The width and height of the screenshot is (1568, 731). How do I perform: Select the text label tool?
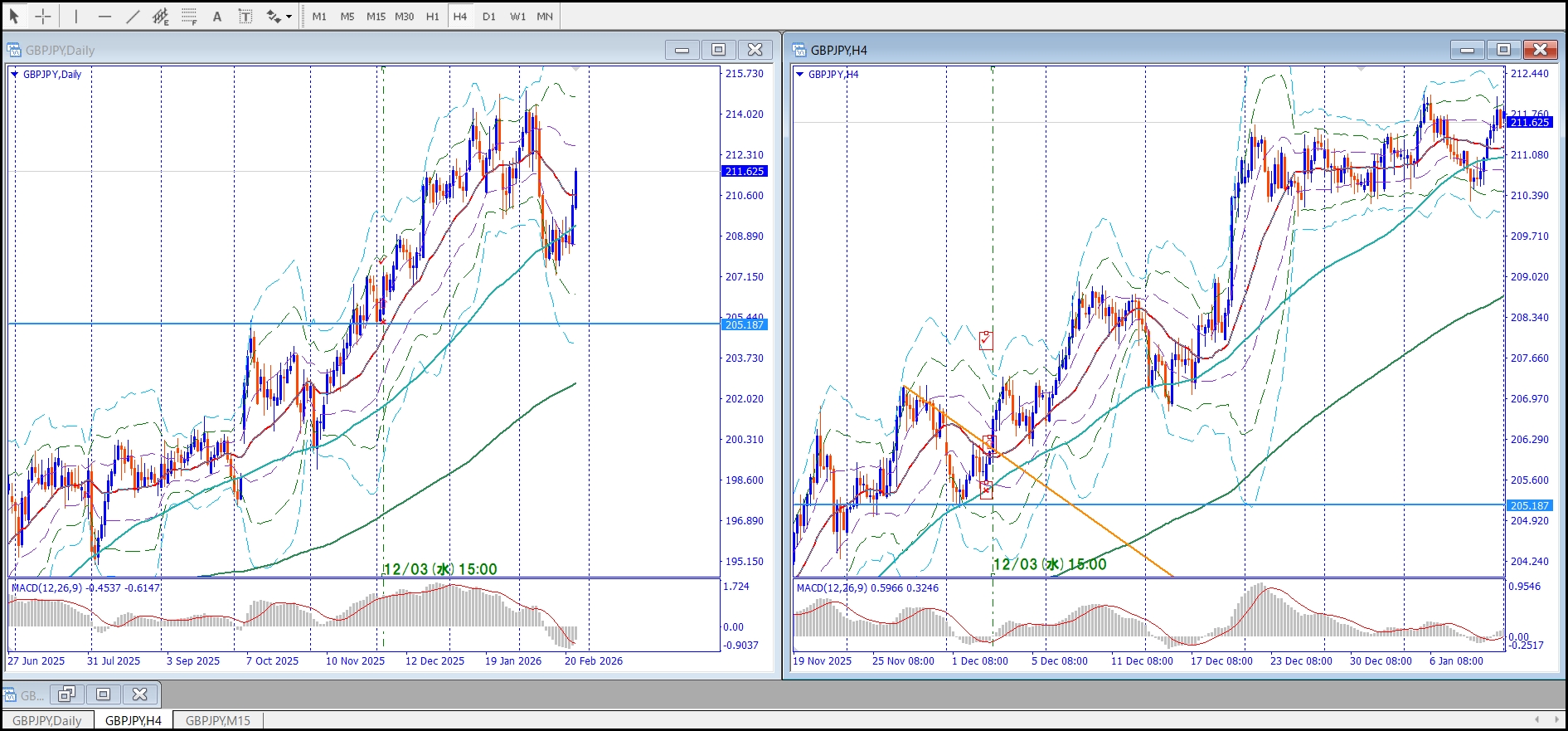coord(245,16)
